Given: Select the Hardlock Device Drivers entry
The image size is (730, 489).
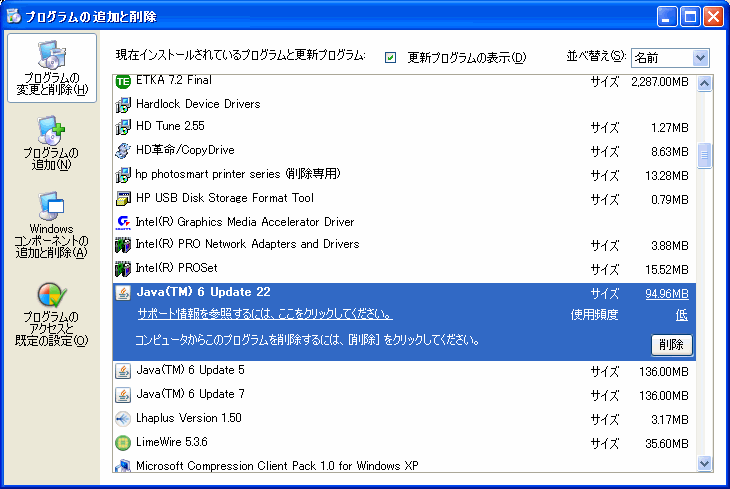Looking at the screenshot, I should point(404,104).
